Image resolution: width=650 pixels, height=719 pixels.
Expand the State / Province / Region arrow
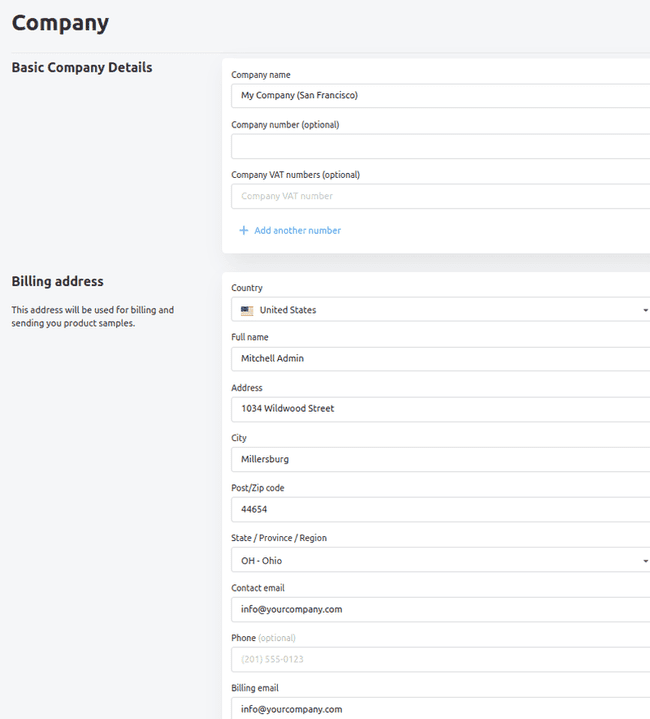point(645,561)
